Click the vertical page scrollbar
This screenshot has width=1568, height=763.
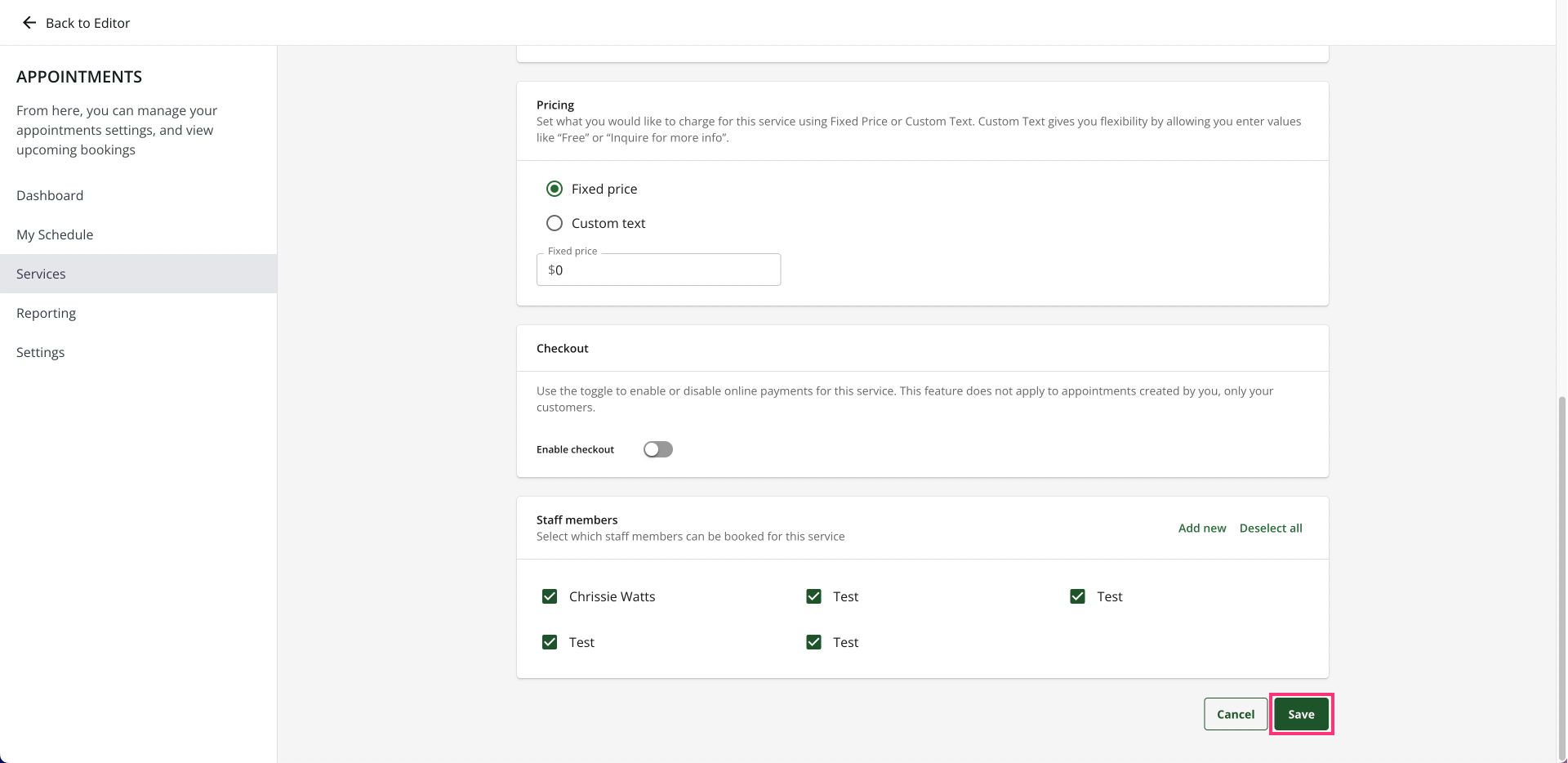pos(1561,572)
